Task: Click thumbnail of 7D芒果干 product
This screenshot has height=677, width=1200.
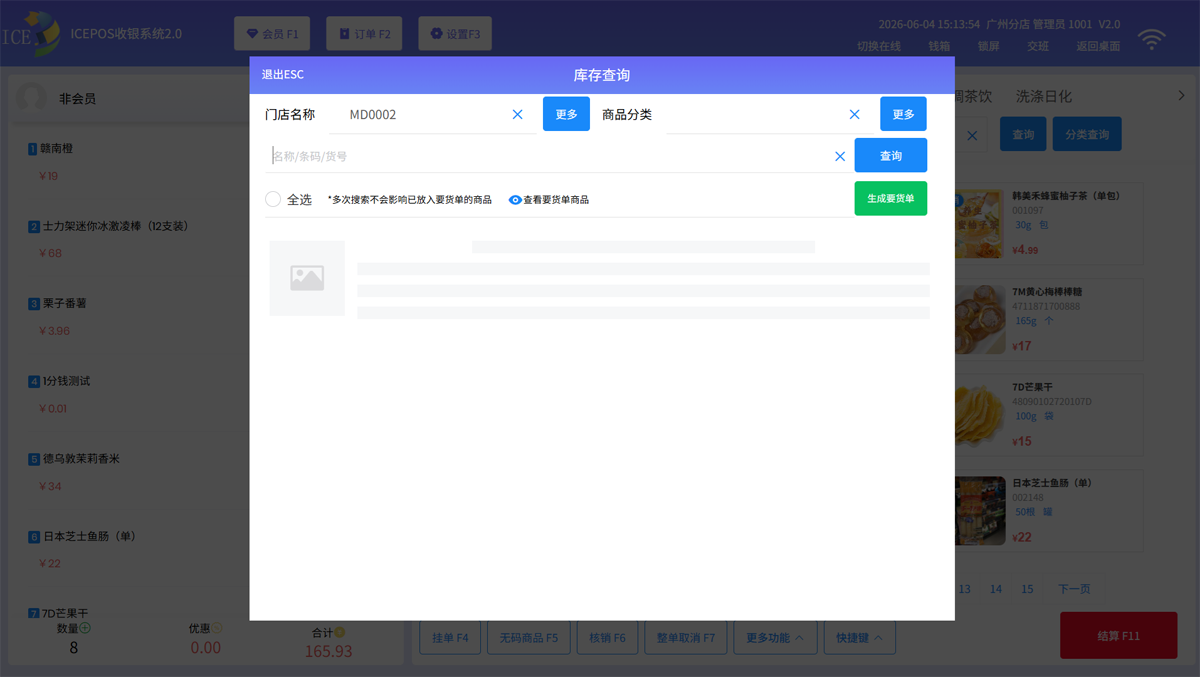Action: (x=979, y=415)
